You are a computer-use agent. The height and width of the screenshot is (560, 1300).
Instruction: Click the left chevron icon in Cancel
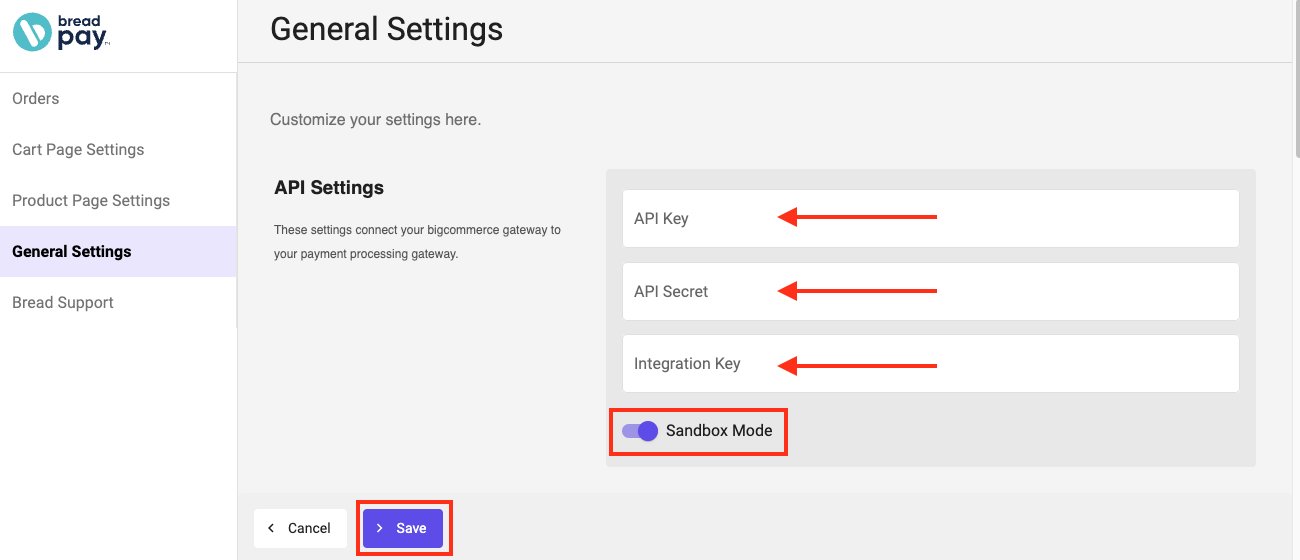tap(271, 528)
